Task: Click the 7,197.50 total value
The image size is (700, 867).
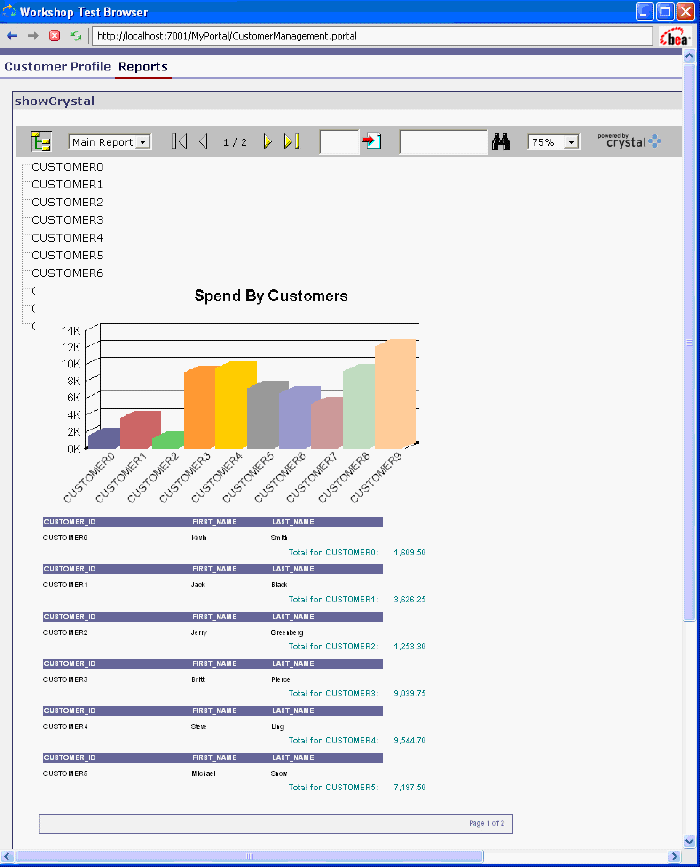Action: click(409, 787)
